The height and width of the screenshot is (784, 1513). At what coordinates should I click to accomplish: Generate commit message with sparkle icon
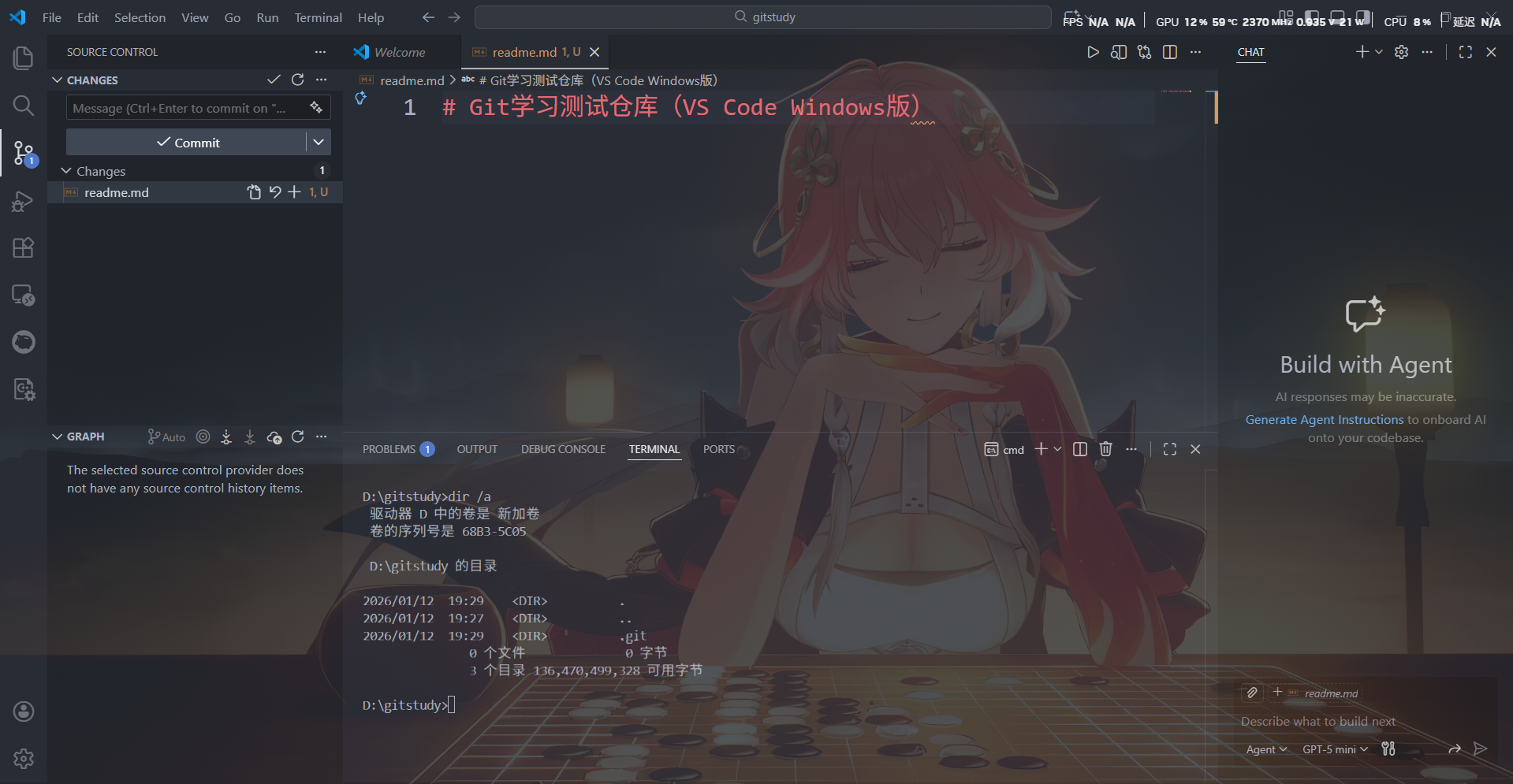[316, 107]
